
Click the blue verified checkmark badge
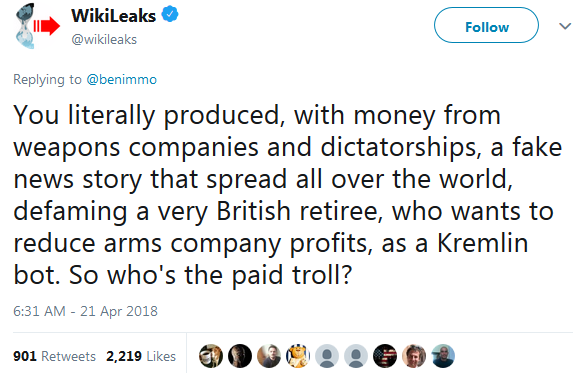click(x=170, y=14)
